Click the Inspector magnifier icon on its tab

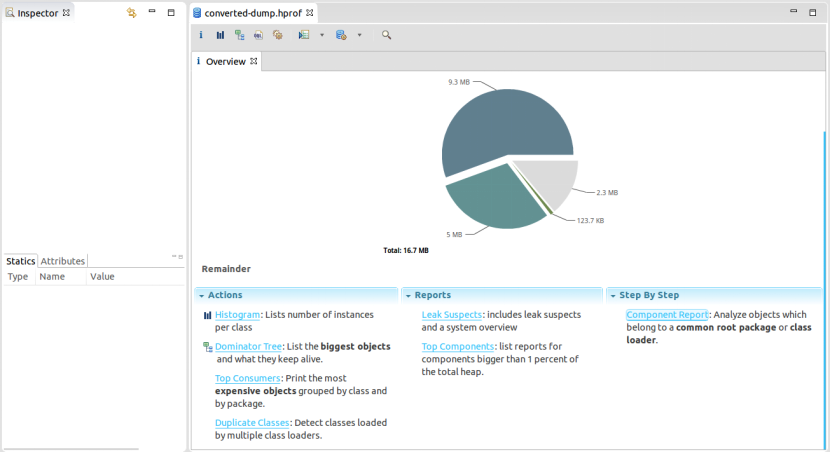click(x=10, y=12)
